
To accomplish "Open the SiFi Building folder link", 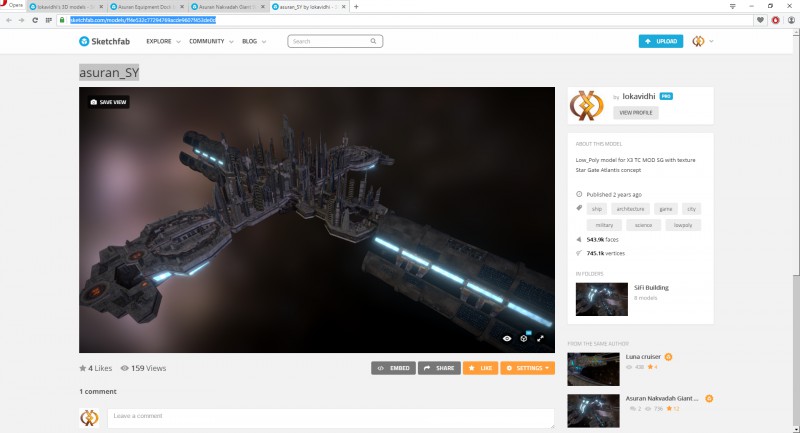I will coord(651,288).
